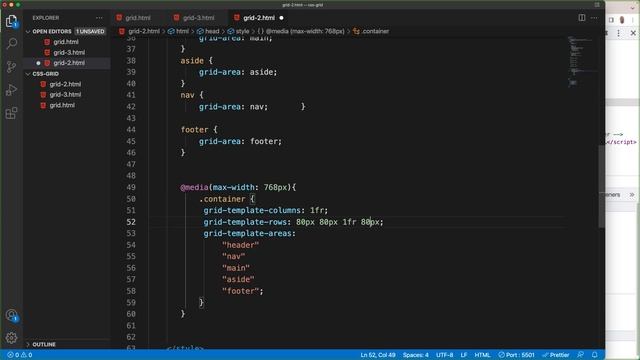640x360 pixels.
Task: Click Live Server Port: 5501 status item
Action: point(516,355)
